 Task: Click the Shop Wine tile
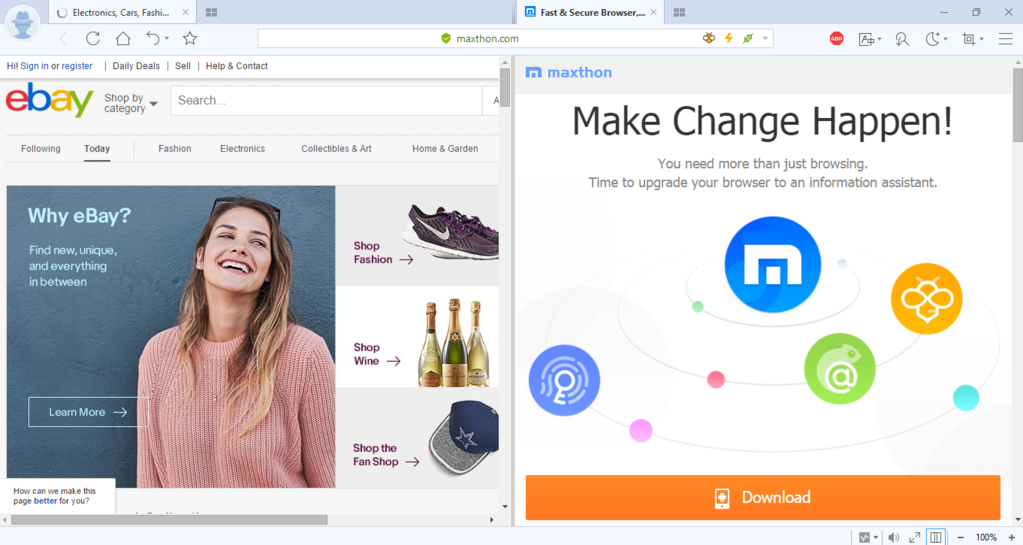pyautogui.click(x=418, y=337)
